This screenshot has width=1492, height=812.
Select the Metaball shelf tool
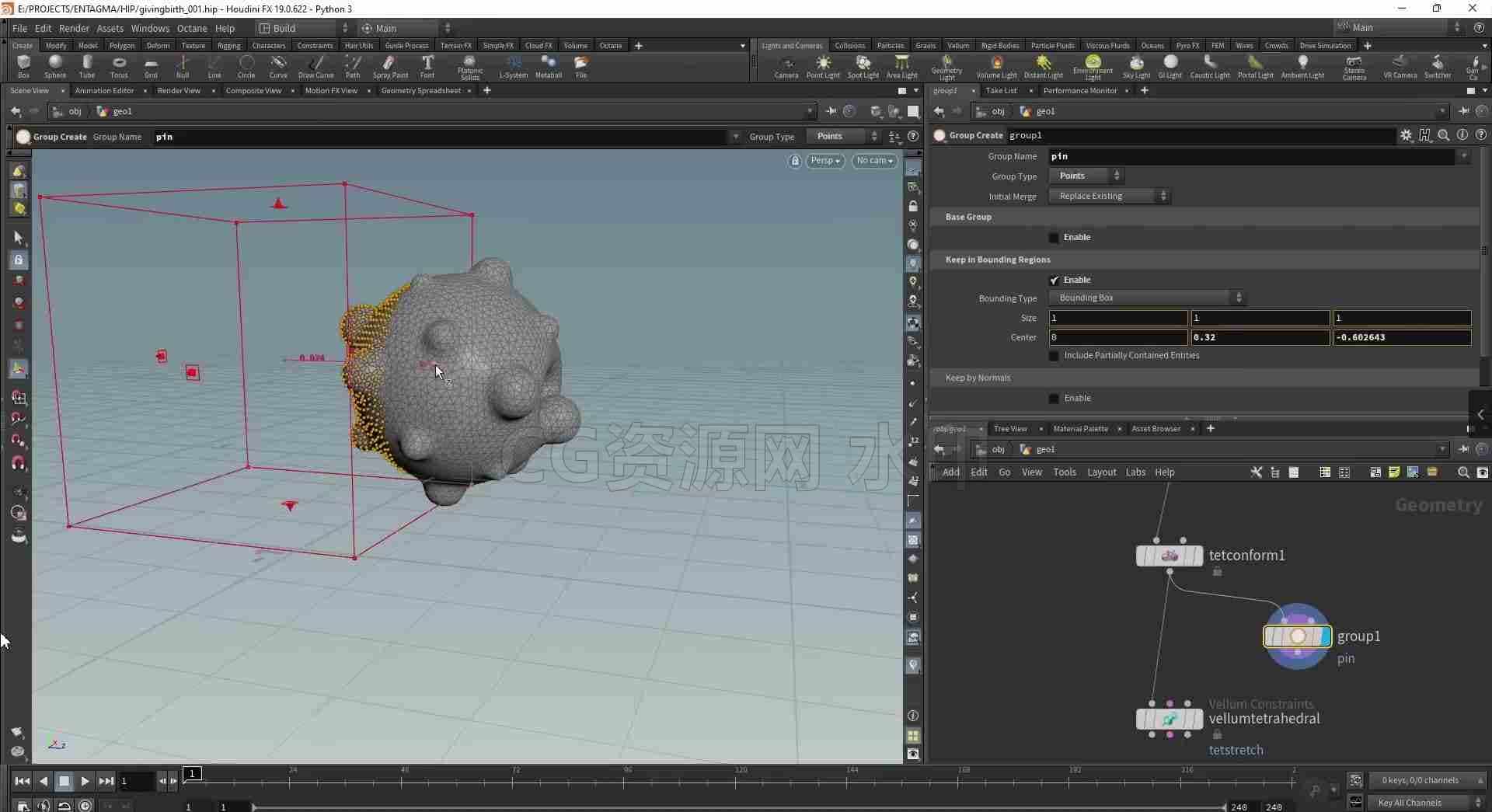[549, 67]
